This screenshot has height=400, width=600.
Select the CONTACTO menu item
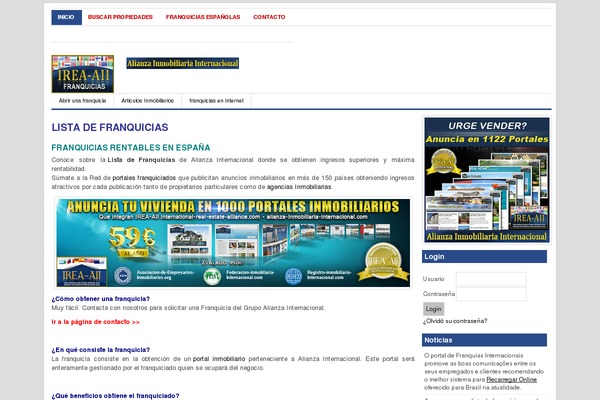pos(269,17)
